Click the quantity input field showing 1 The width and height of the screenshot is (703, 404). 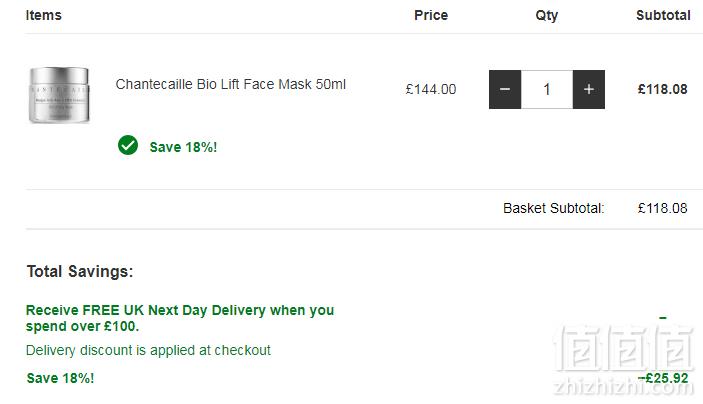tap(547, 89)
